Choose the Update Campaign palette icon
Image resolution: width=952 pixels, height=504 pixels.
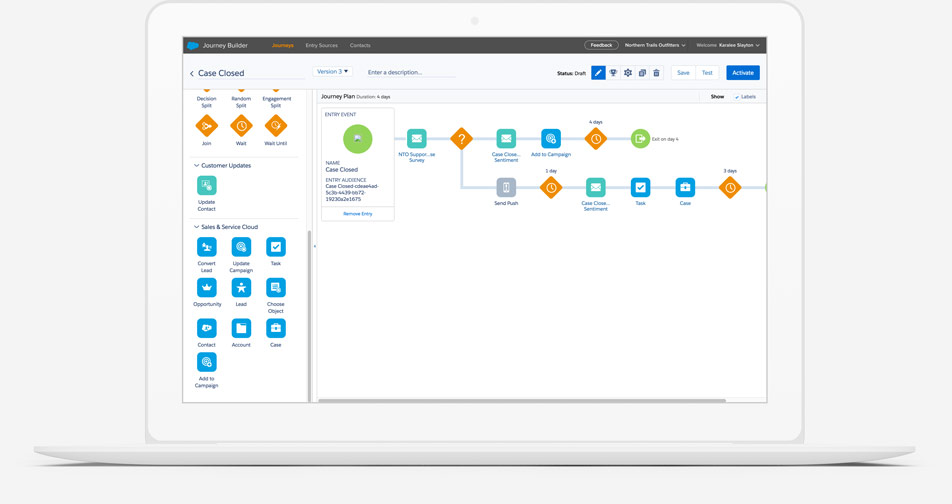pyautogui.click(x=241, y=247)
